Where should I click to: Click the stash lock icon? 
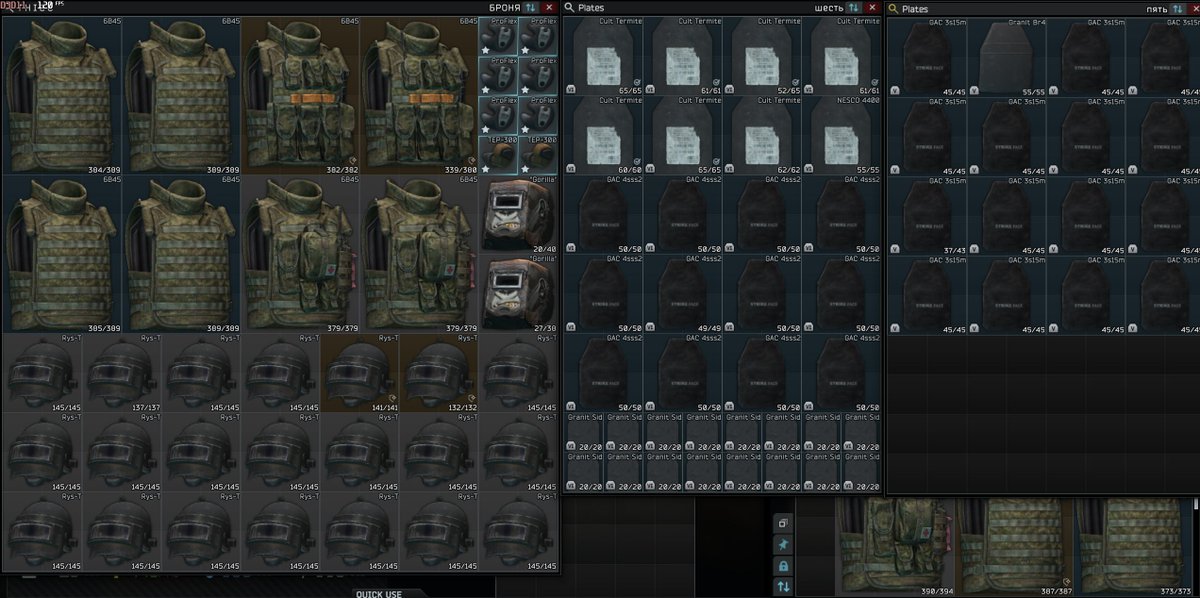tap(783, 566)
